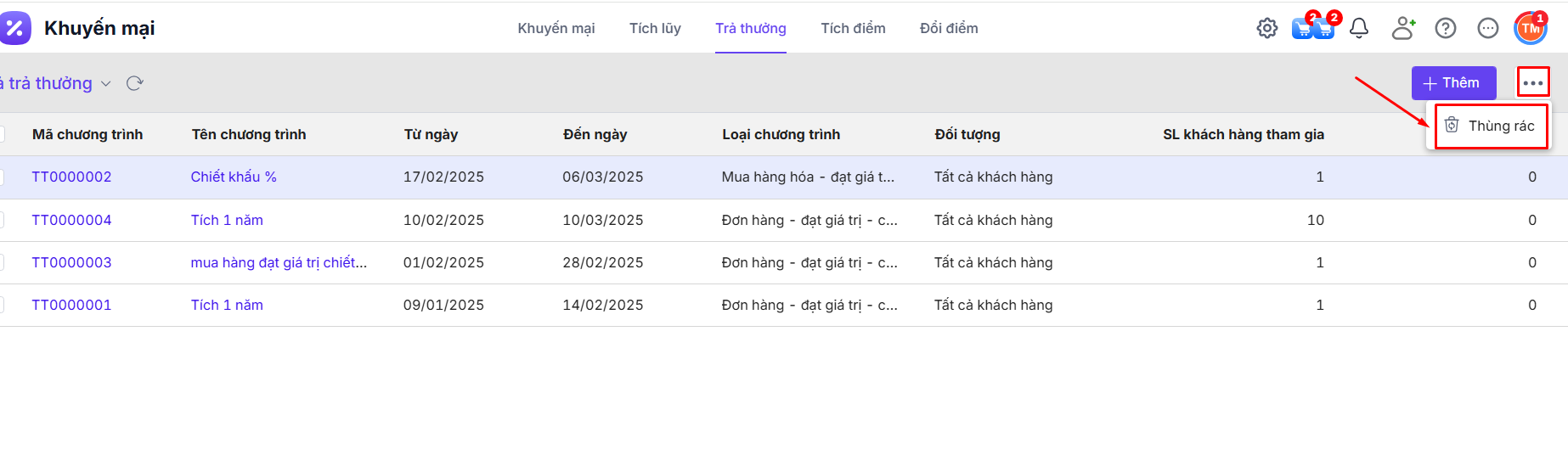The height and width of the screenshot is (466, 1568).
Task: Switch to the Tích điểm tab
Action: coord(852,28)
